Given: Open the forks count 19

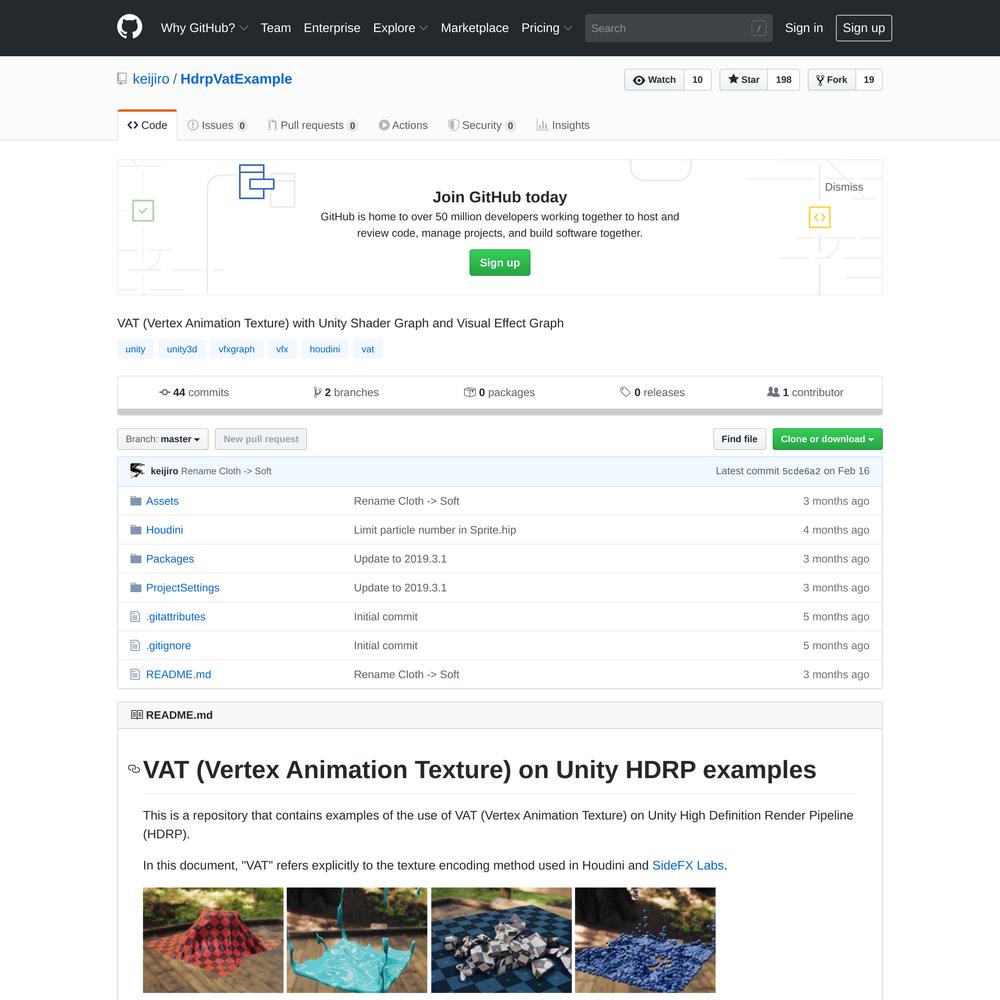Looking at the screenshot, I should click(x=869, y=80).
